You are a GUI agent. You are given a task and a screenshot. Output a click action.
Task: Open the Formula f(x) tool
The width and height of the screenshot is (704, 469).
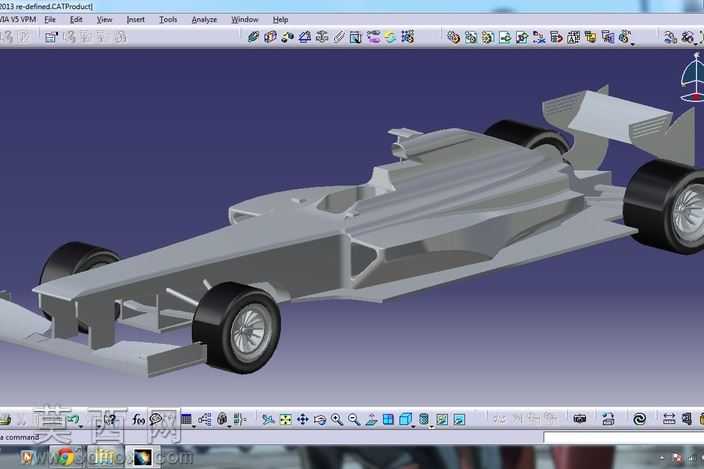138,419
